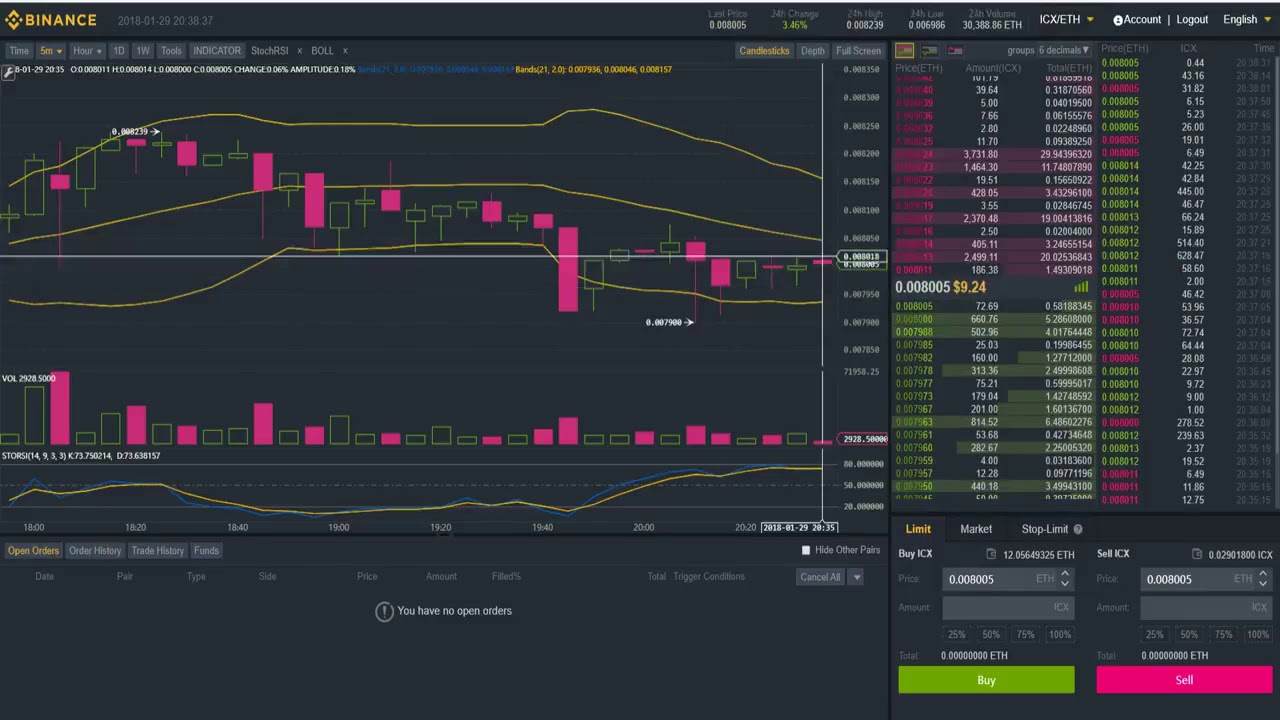1280x720 pixels.
Task: Remove the StochRSI indicator with its X
Action: click(x=298, y=51)
